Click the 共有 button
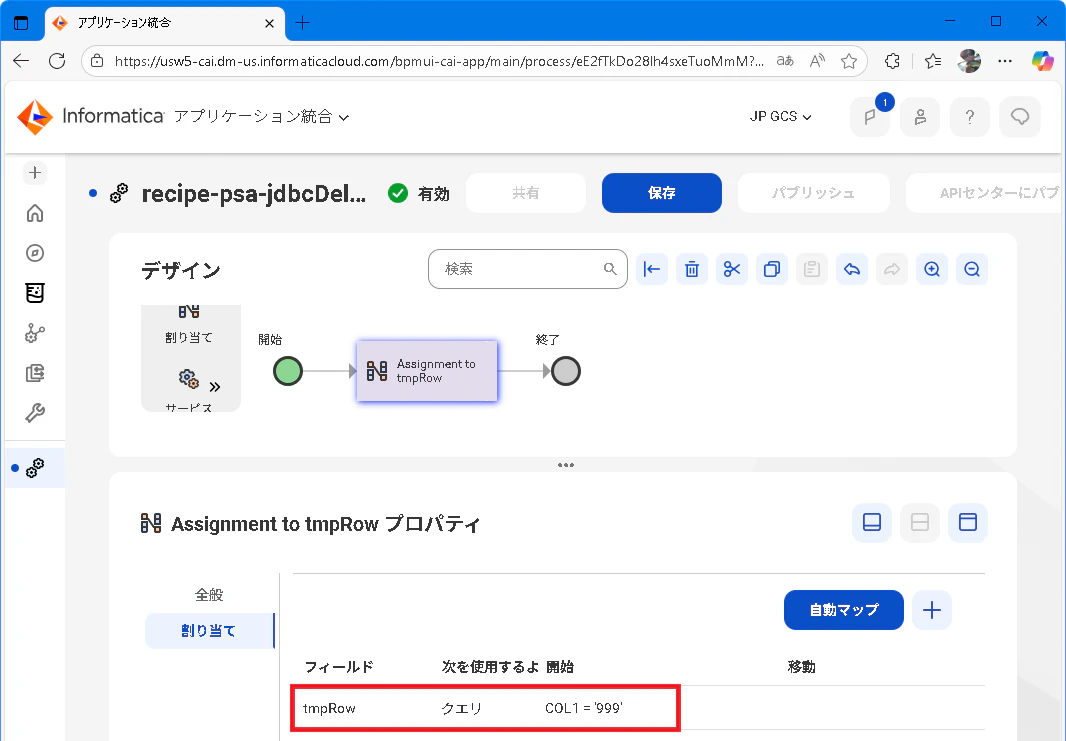This screenshot has height=741, width=1066. (526, 193)
